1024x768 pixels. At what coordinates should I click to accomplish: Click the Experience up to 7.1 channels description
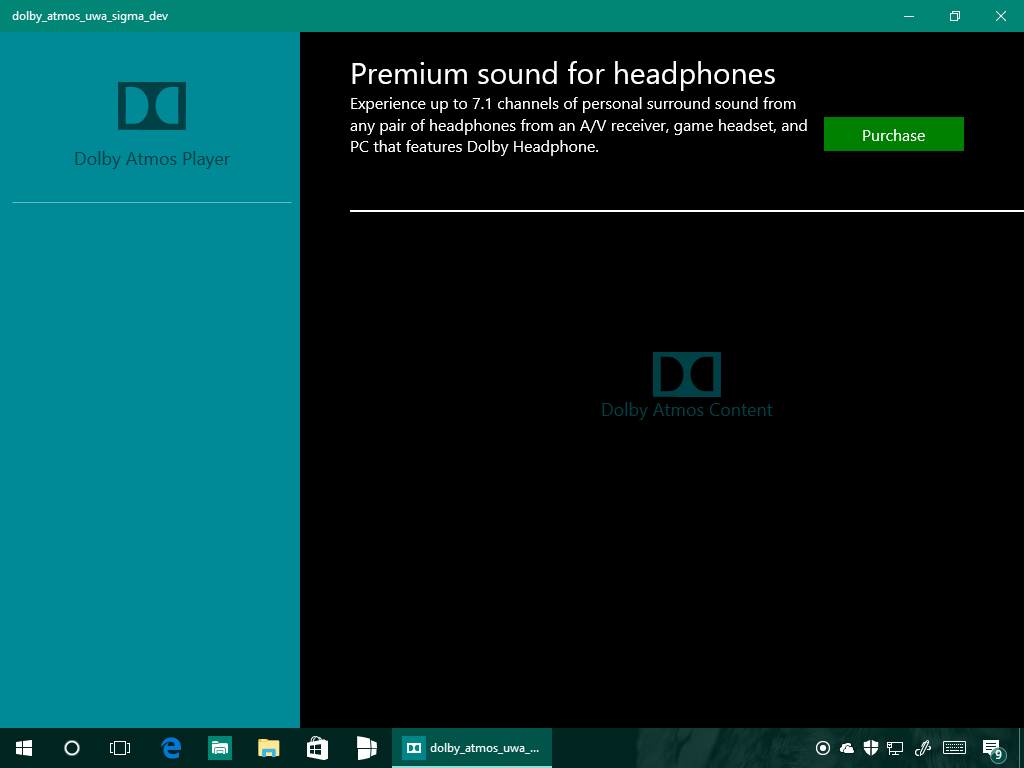click(579, 125)
